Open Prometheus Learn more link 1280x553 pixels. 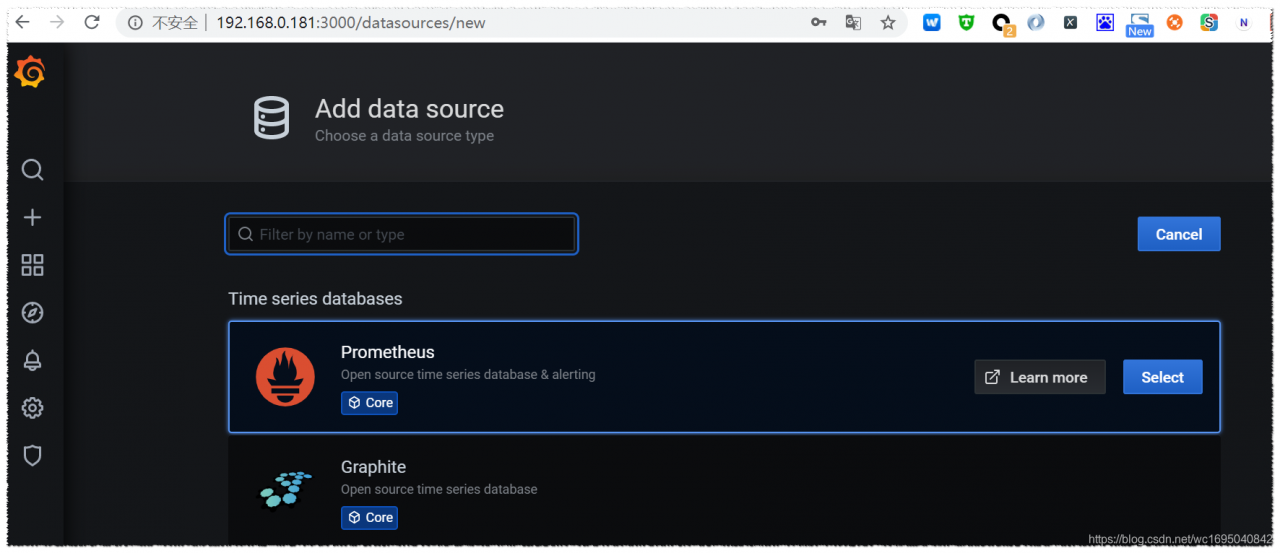[x=1039, y=377]
